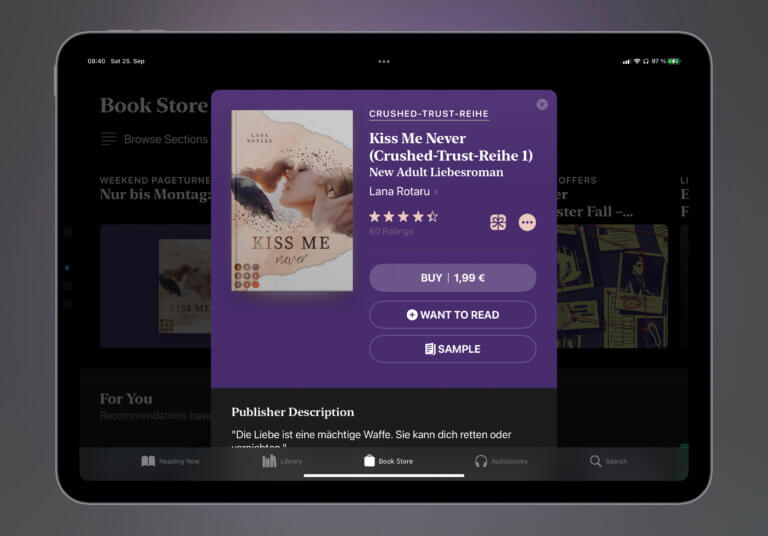Viewport: 768px width, 536px height.
Task: Open the Crushed-Trust-Reihe series link
Action: (429, 114)
